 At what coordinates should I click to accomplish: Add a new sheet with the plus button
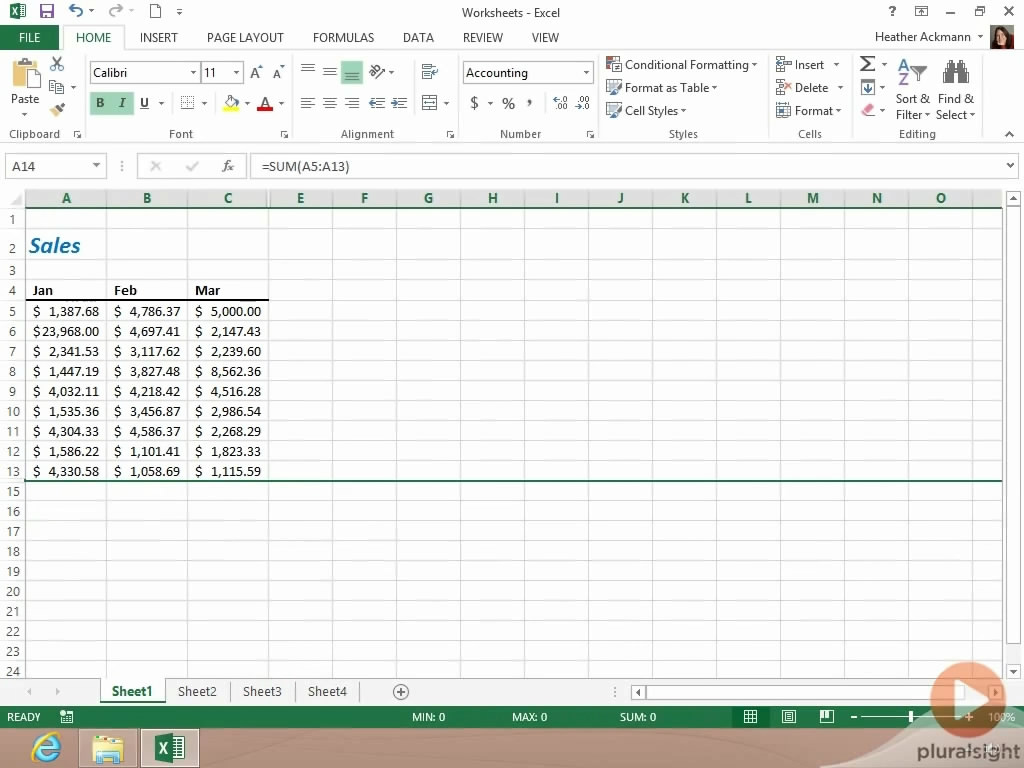point(401,692)
